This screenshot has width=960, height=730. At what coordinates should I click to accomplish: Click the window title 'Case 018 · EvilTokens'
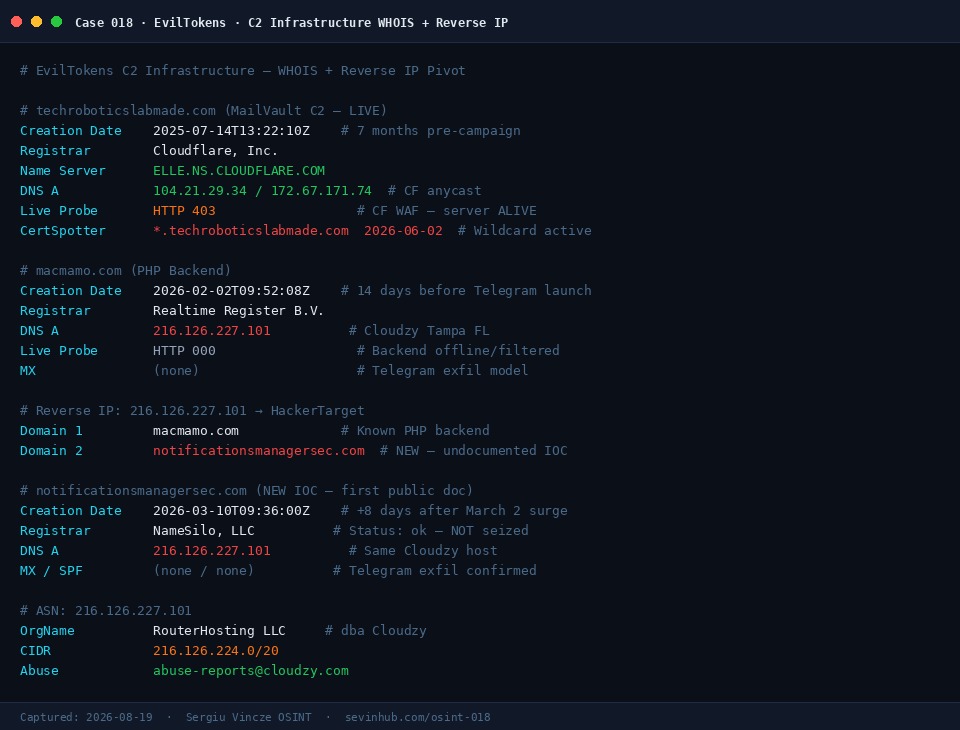[x=150, y=23]
